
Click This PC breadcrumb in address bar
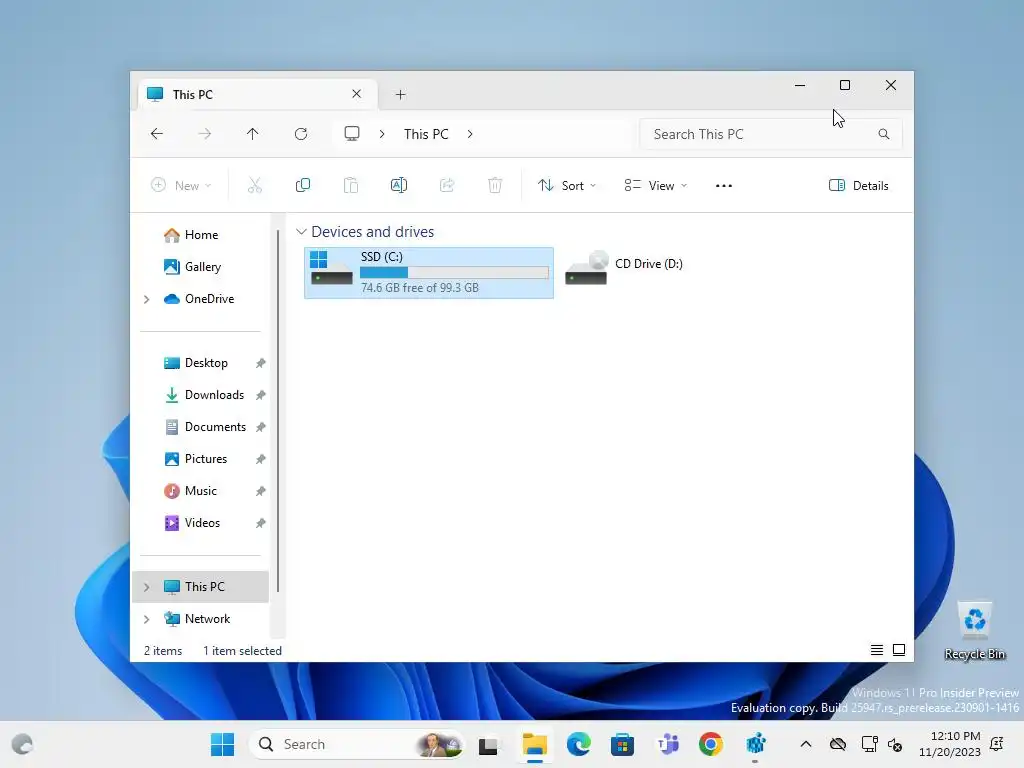(x=426, y=134)
